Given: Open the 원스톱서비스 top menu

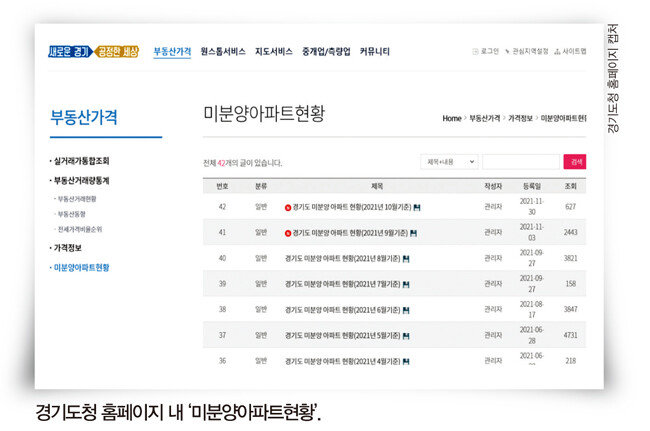Looking at the screenshot, I should pos(223,51).
